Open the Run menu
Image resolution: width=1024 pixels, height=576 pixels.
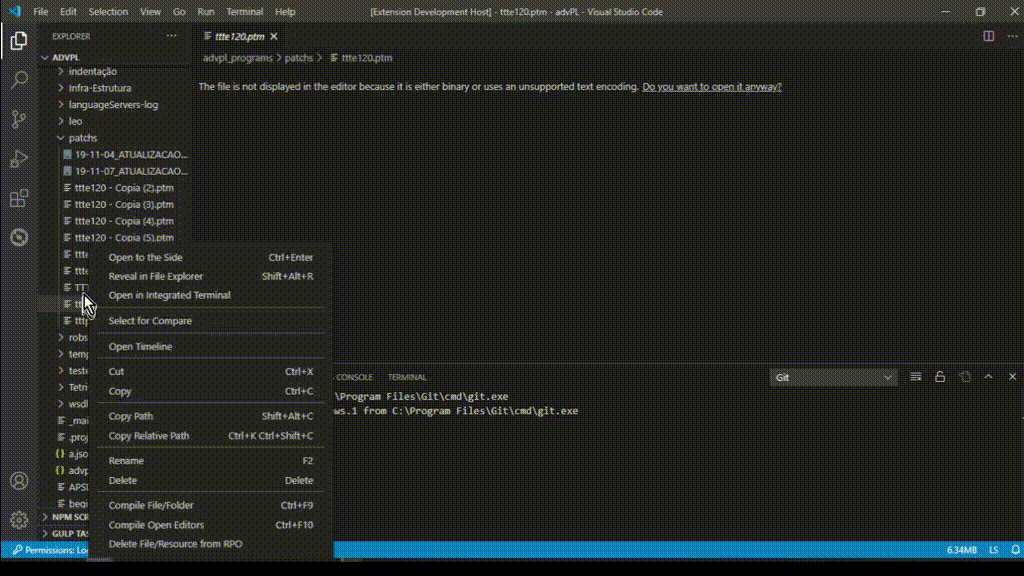pos(206,12)
